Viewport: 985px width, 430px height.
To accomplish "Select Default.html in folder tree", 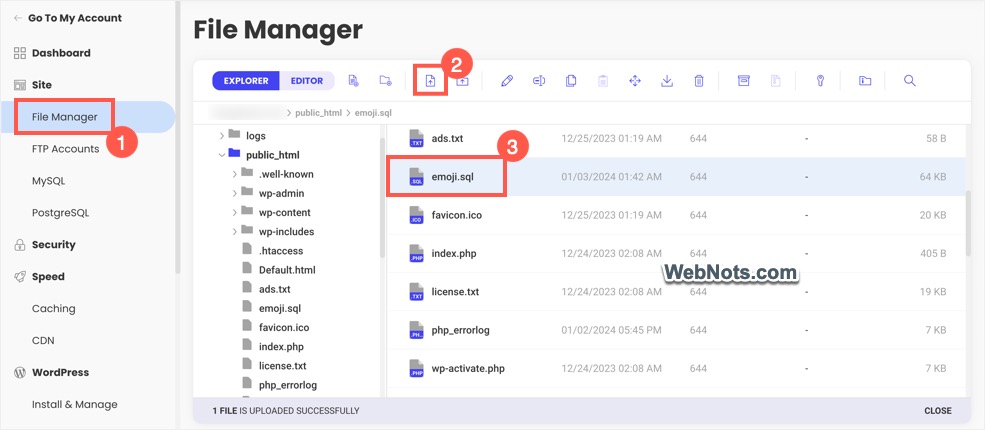I will (287, 270).
